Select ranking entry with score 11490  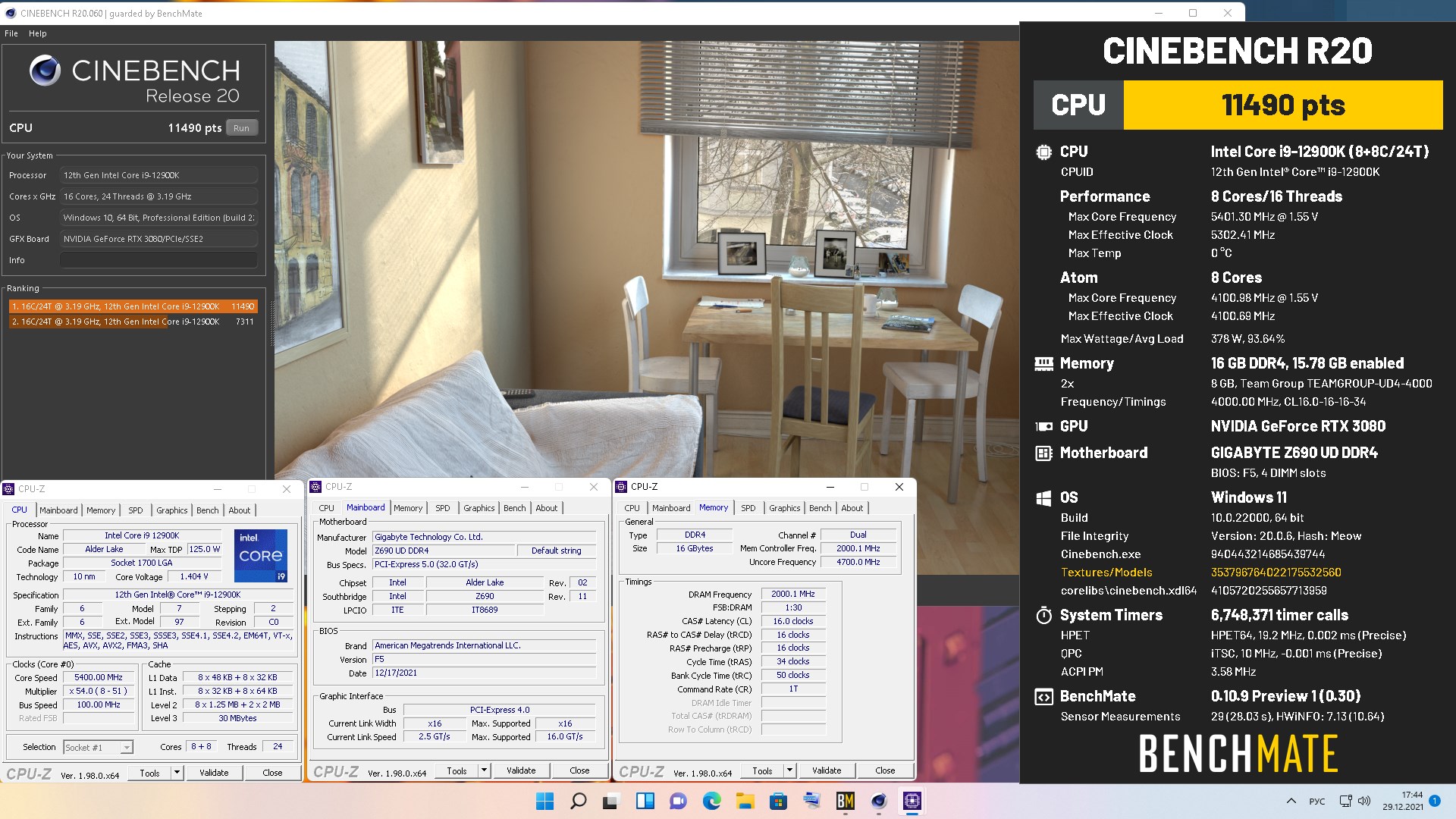(133, 306)
